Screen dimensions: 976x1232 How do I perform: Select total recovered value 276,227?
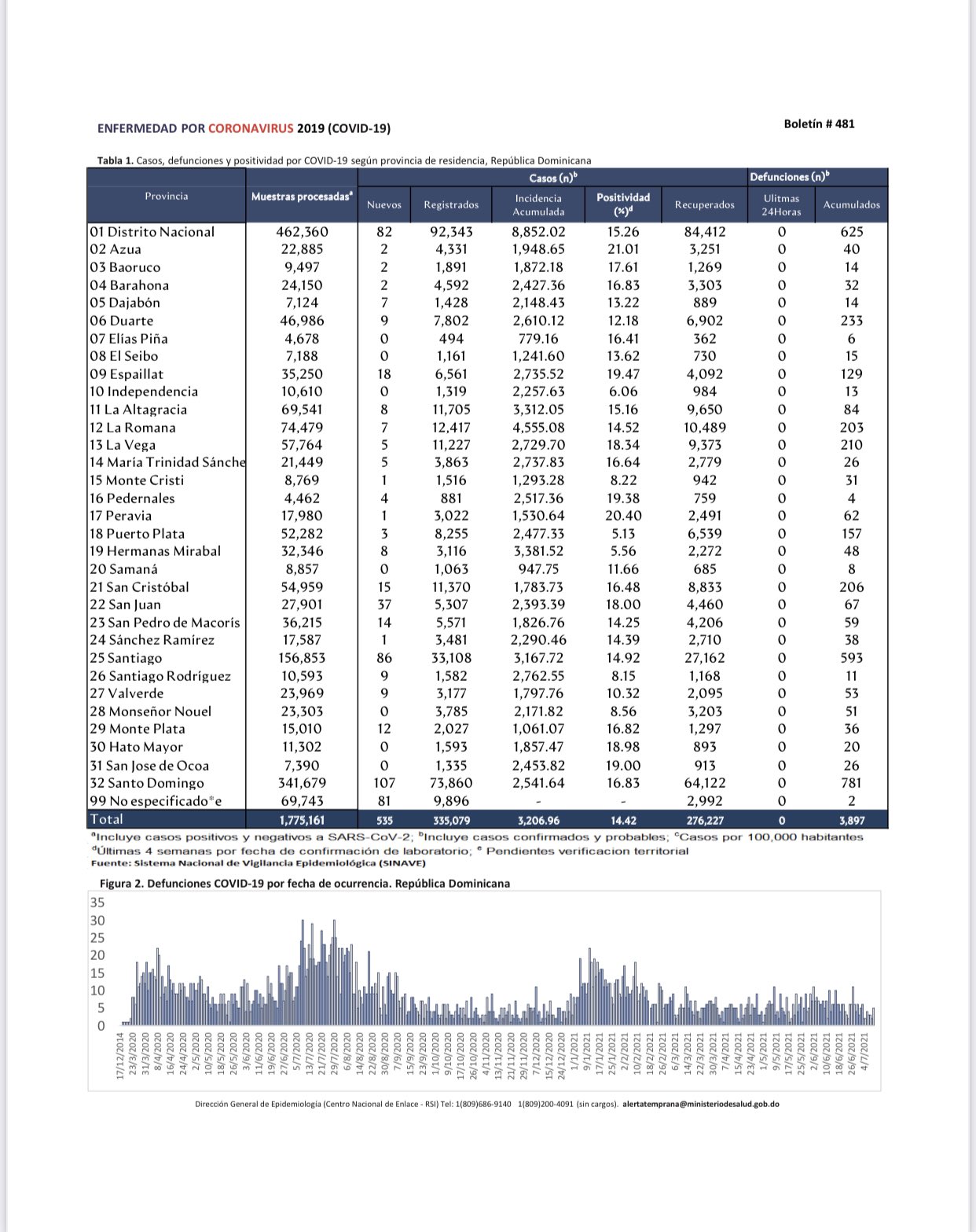tap(705, 820)
